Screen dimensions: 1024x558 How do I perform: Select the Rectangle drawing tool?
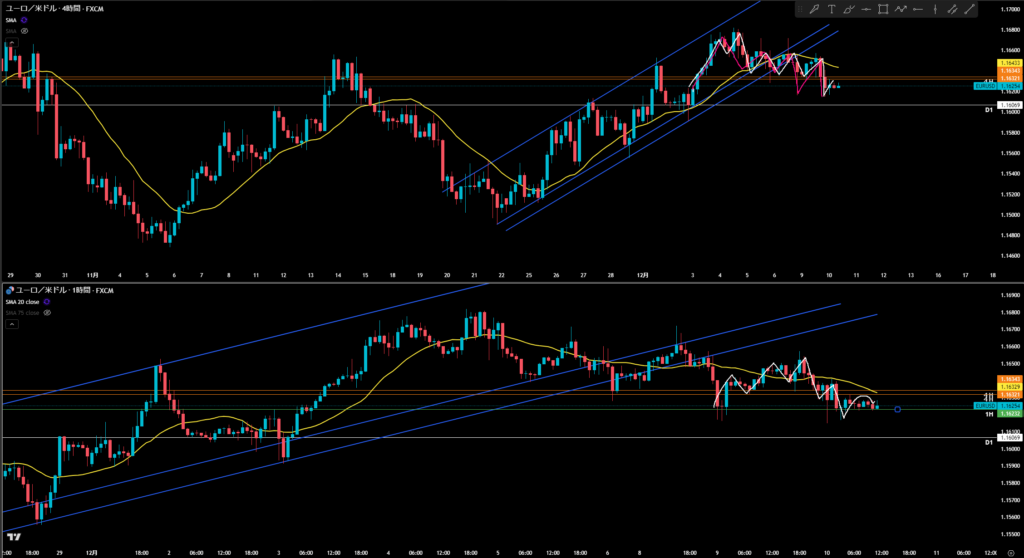tap(883, 10)
